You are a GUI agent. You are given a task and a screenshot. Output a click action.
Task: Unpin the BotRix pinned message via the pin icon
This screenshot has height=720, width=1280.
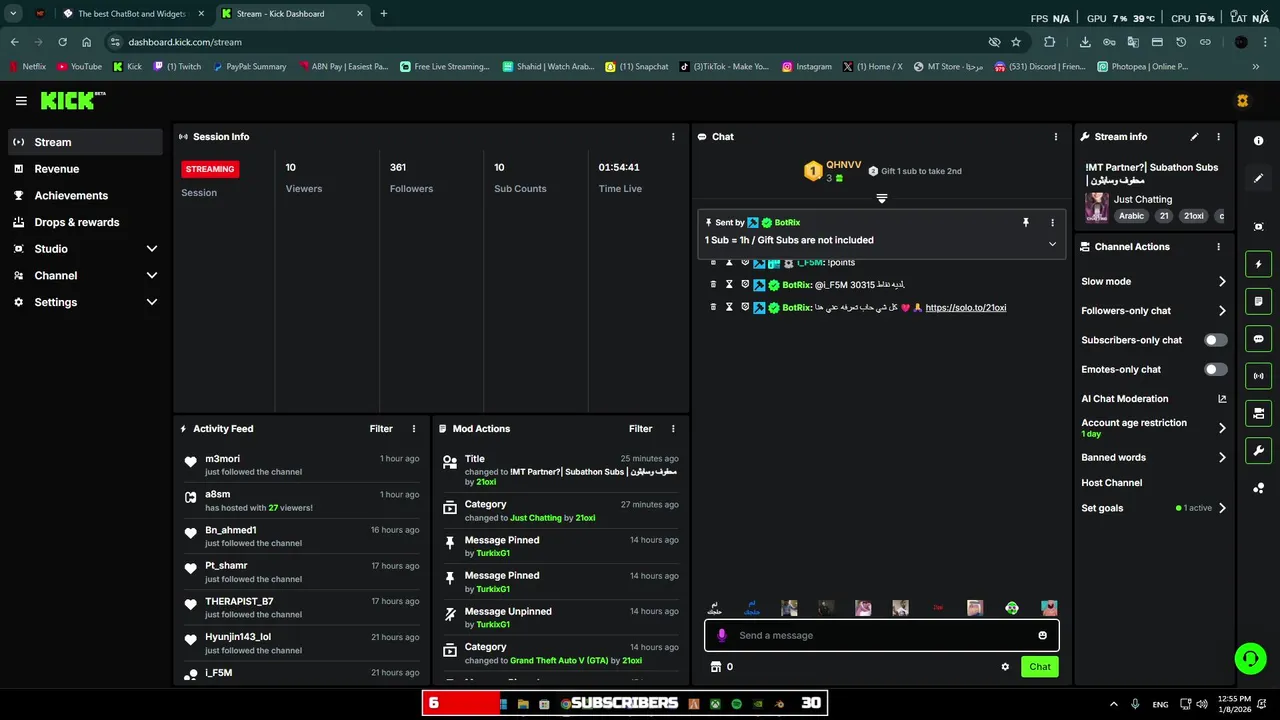pos(1026,222)
